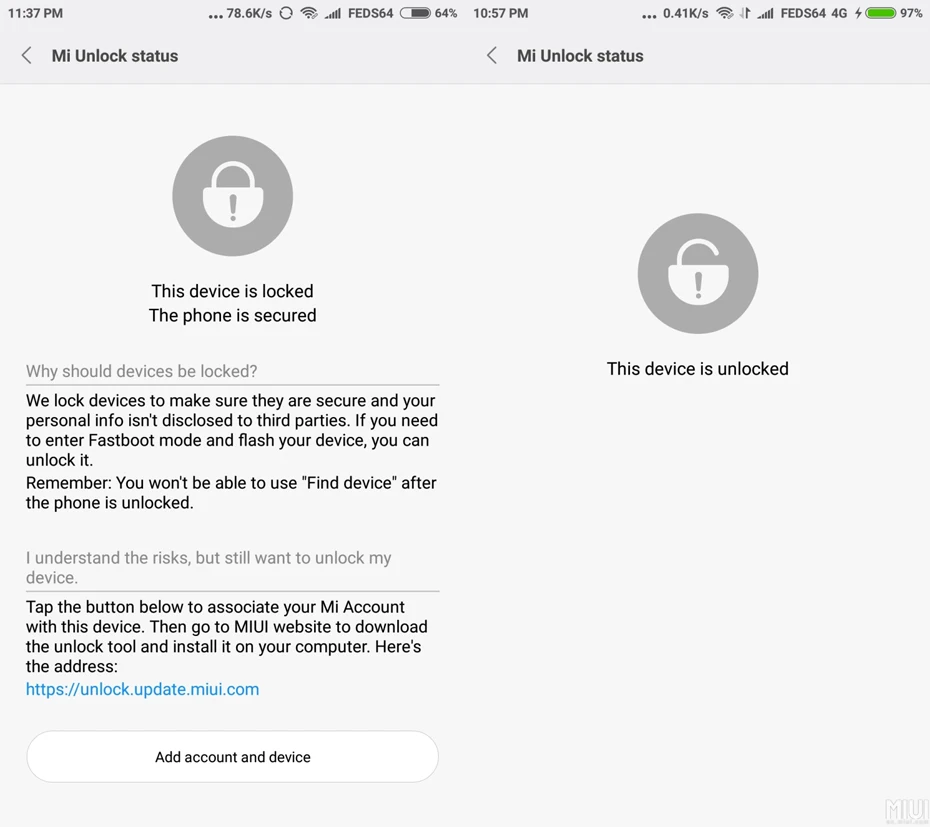The image size is (930, 827).
Task: Tap signal bars beside FEDS64 4G
Action: 765,13
